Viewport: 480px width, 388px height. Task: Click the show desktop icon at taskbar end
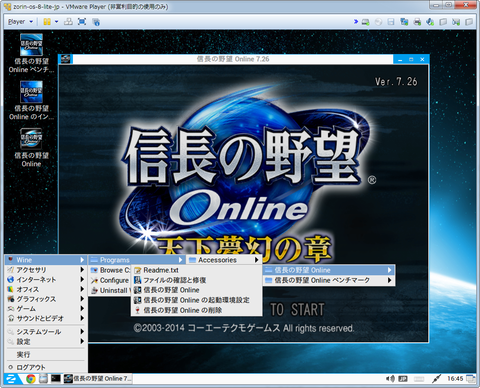470,379
